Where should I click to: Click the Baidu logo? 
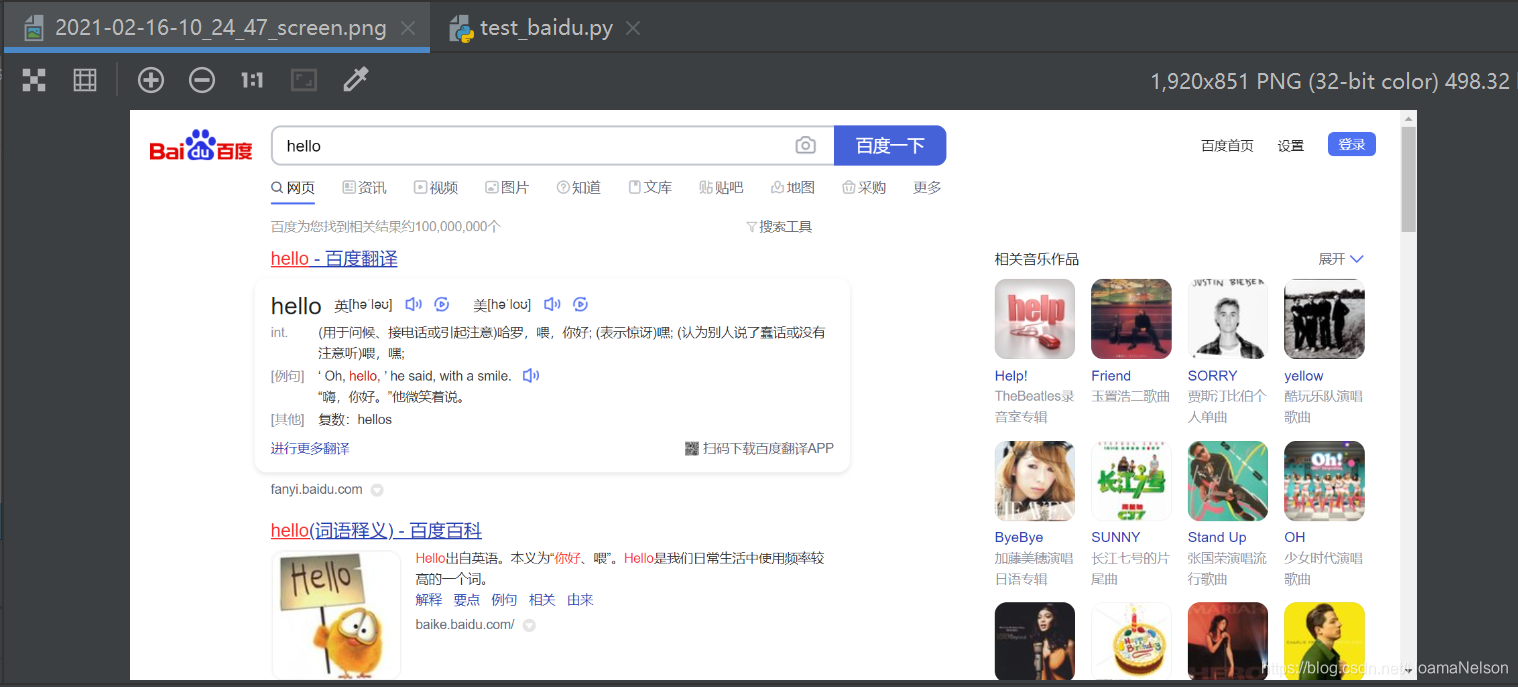[x=200, y=145]
